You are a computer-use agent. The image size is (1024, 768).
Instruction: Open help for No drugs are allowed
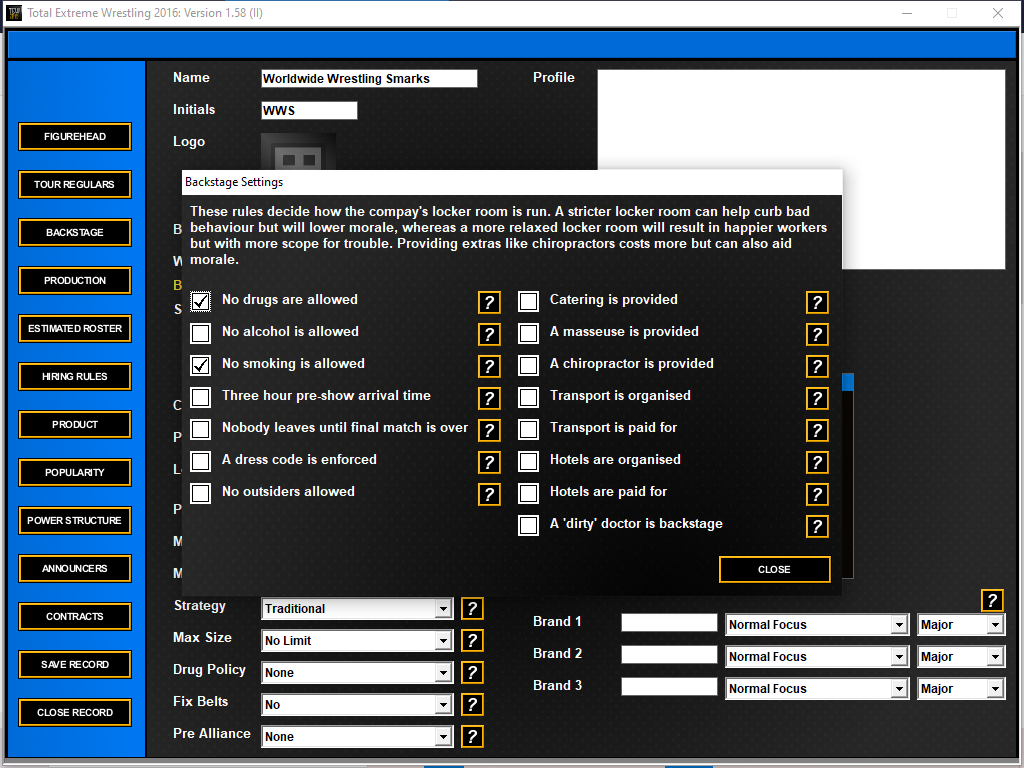pyautogui.click(x=489, y=302)
